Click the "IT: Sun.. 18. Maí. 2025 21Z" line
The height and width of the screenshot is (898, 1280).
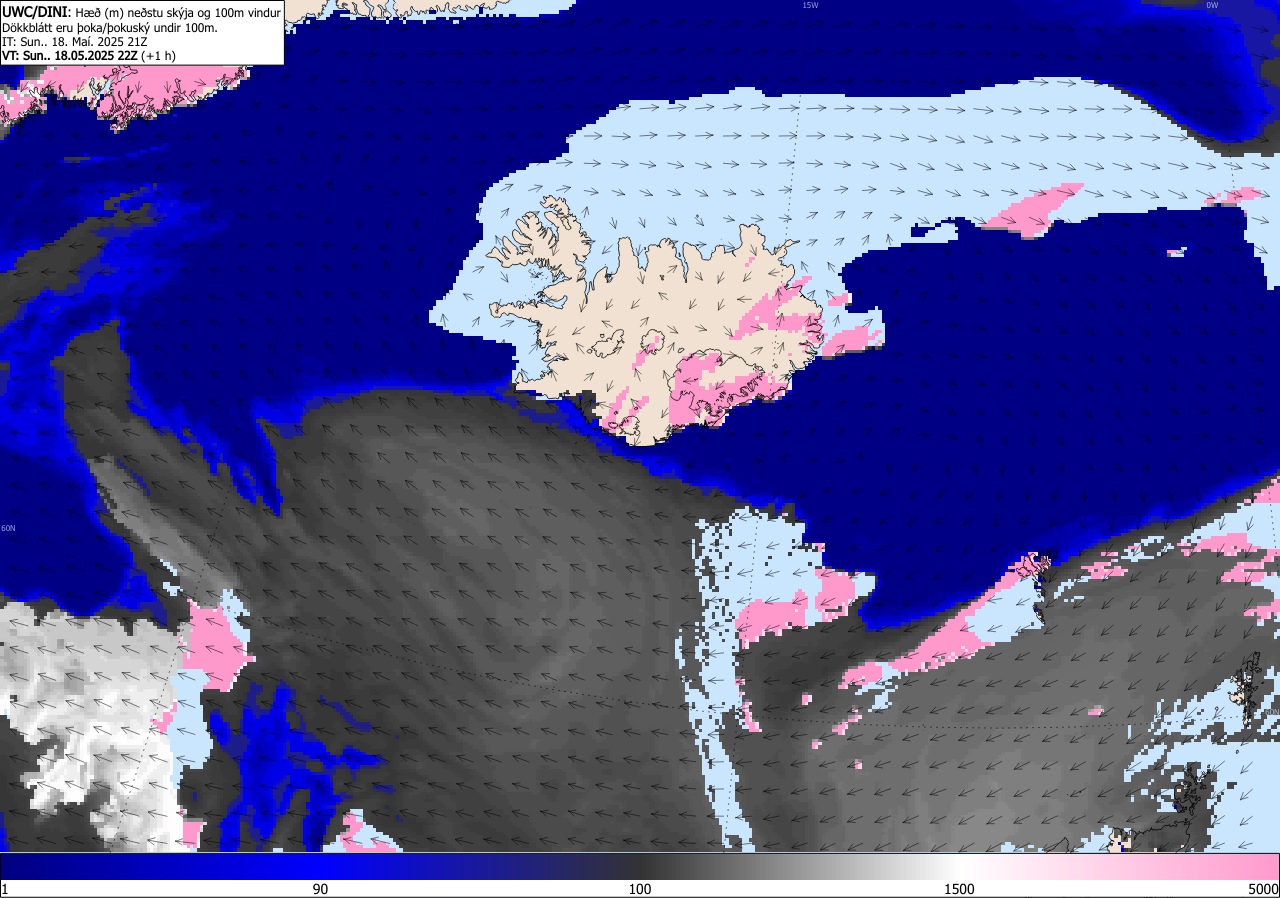pos(74,41)
